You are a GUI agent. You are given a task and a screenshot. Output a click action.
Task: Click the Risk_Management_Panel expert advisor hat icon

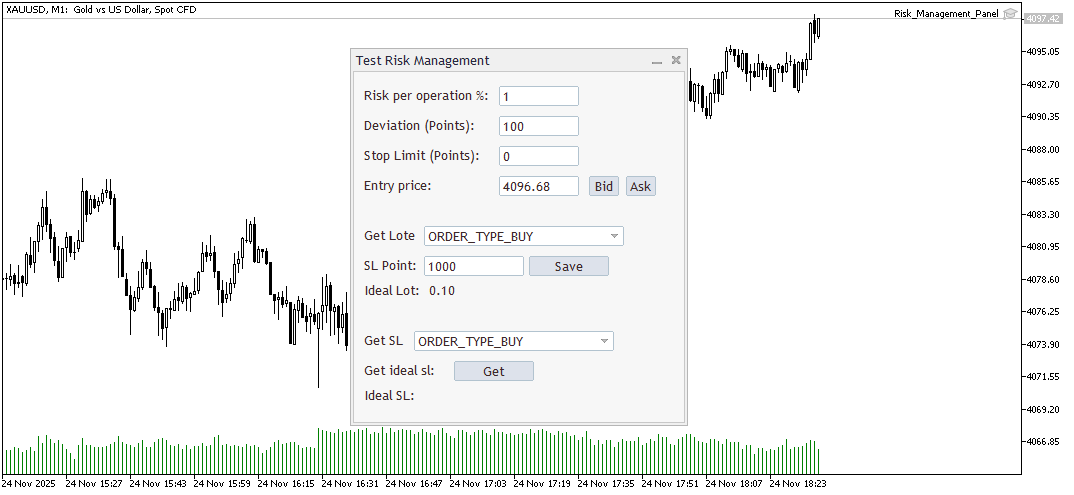click(x=1010, y=14)
